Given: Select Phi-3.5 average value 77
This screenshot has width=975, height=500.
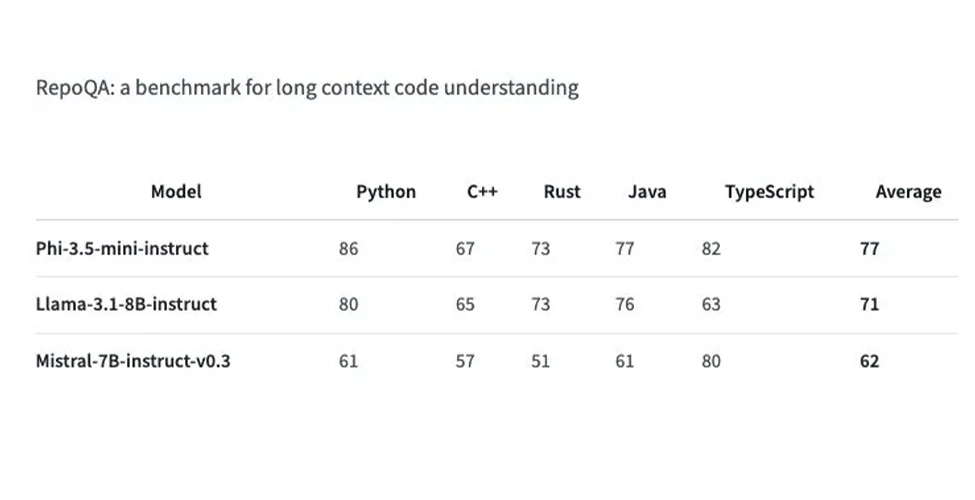Looking at the screenshot, I should click(869, 249).
